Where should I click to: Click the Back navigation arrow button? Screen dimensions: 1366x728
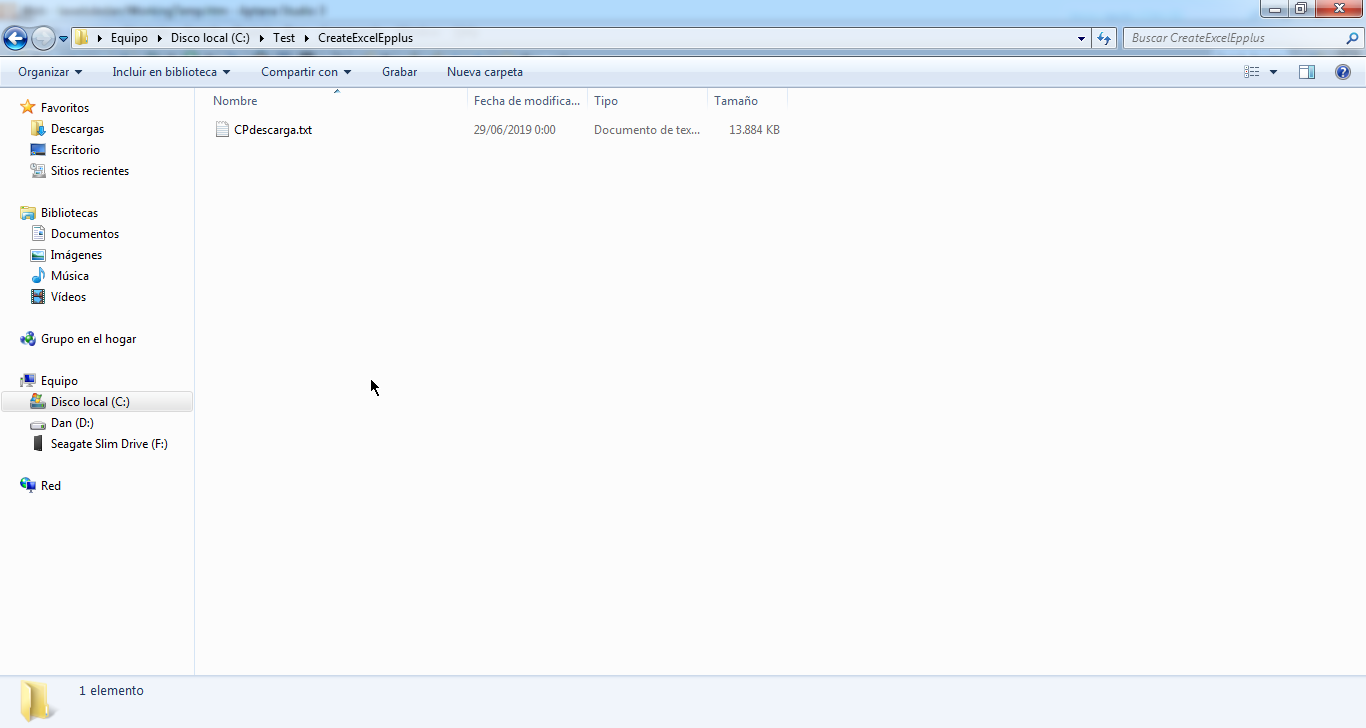(x=15, y=39)
